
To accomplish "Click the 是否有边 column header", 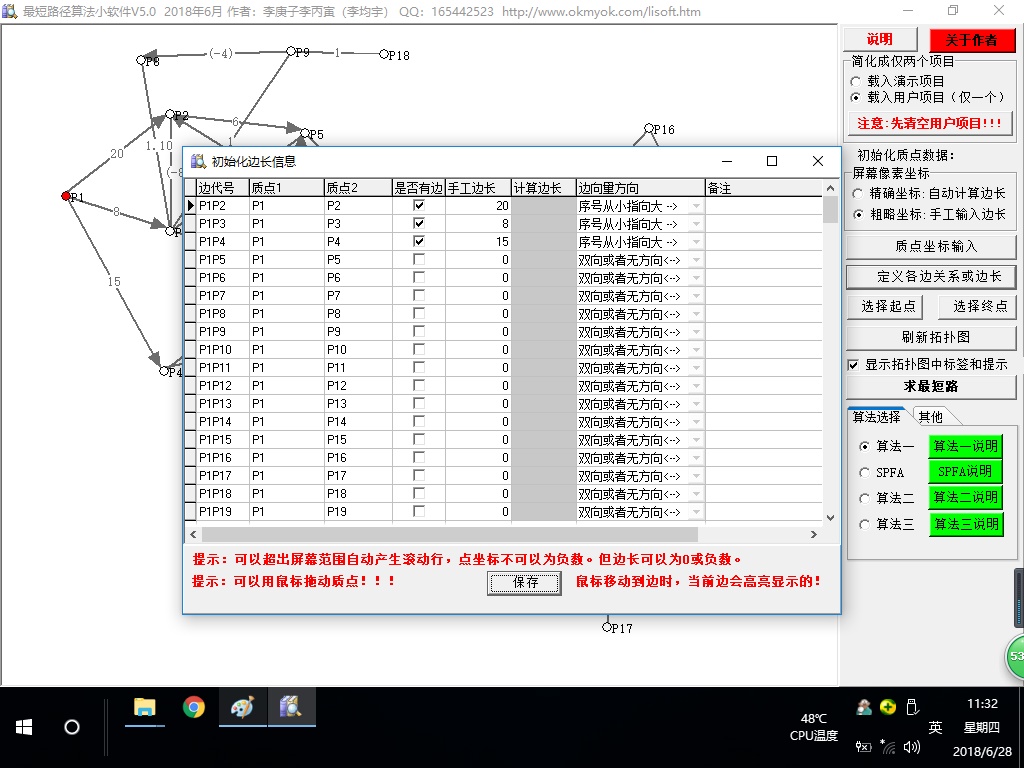I will (x=419, y=188).
